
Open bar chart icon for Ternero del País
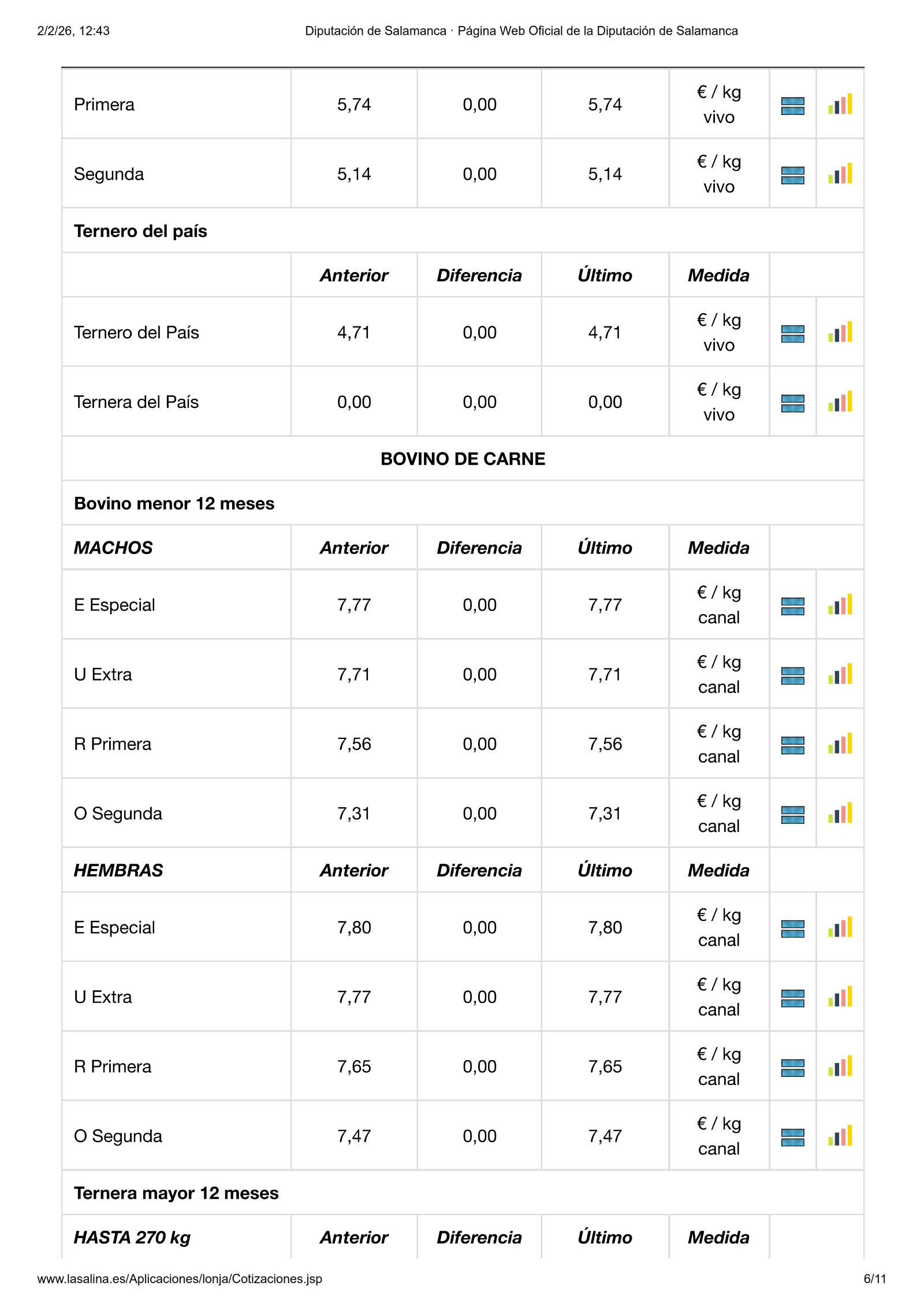[840, 333]
